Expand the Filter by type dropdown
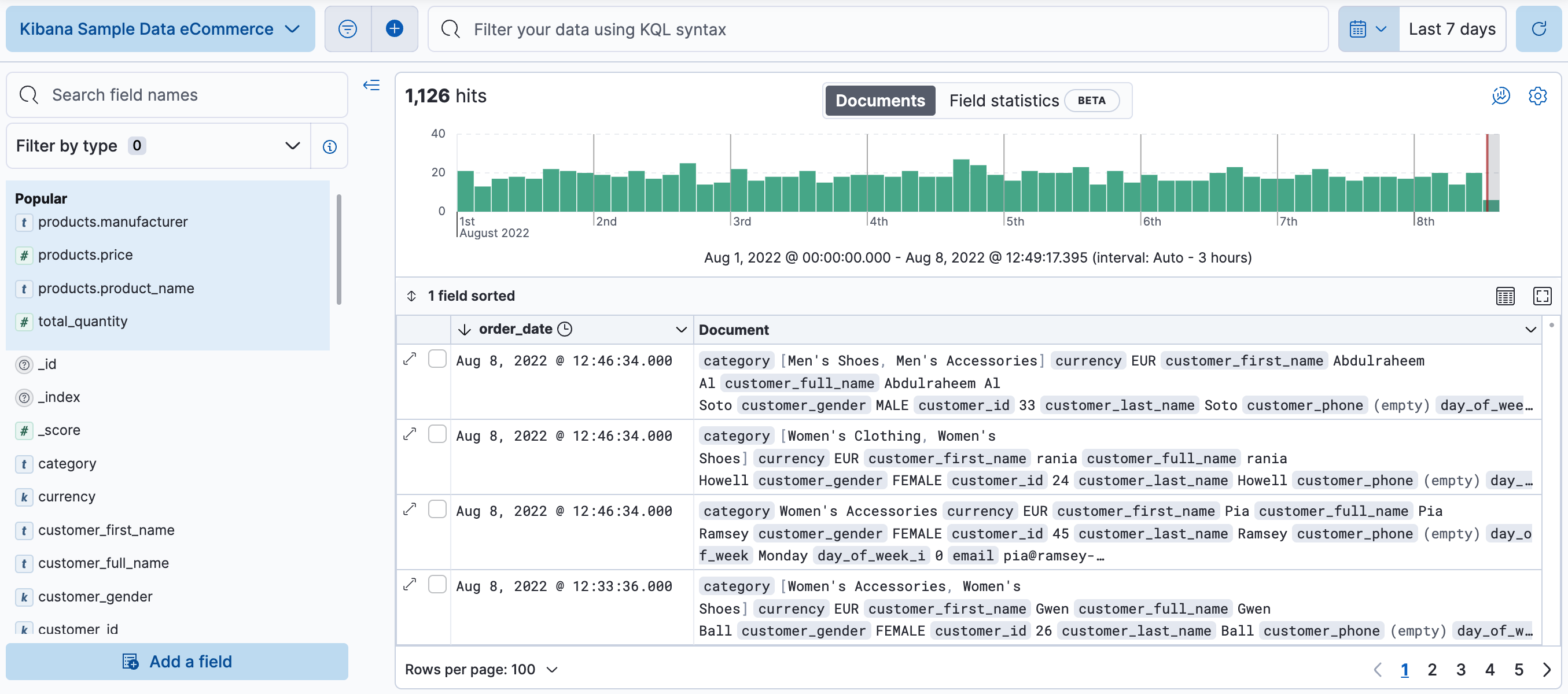 159,146
